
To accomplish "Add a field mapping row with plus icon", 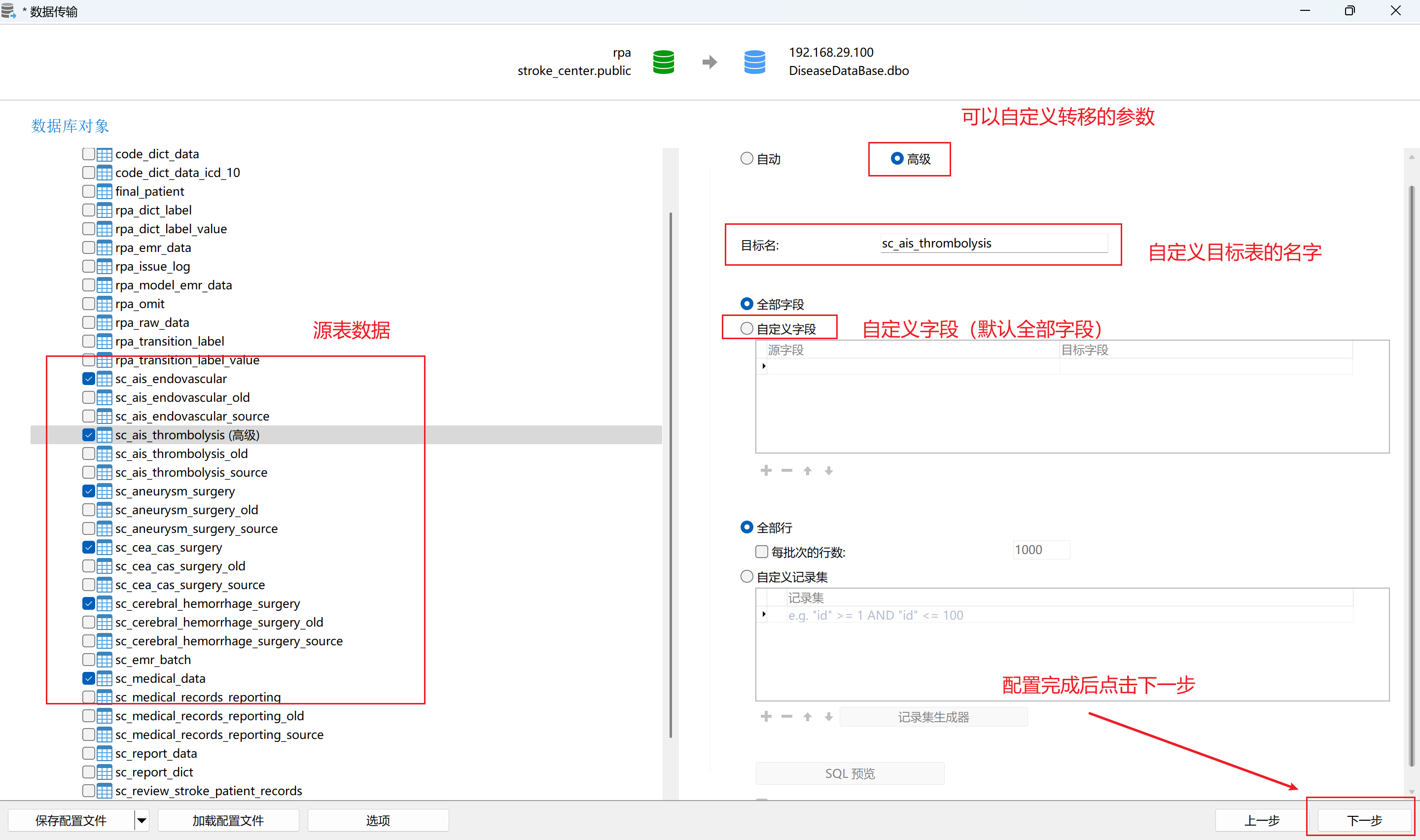I will [766, 470].
